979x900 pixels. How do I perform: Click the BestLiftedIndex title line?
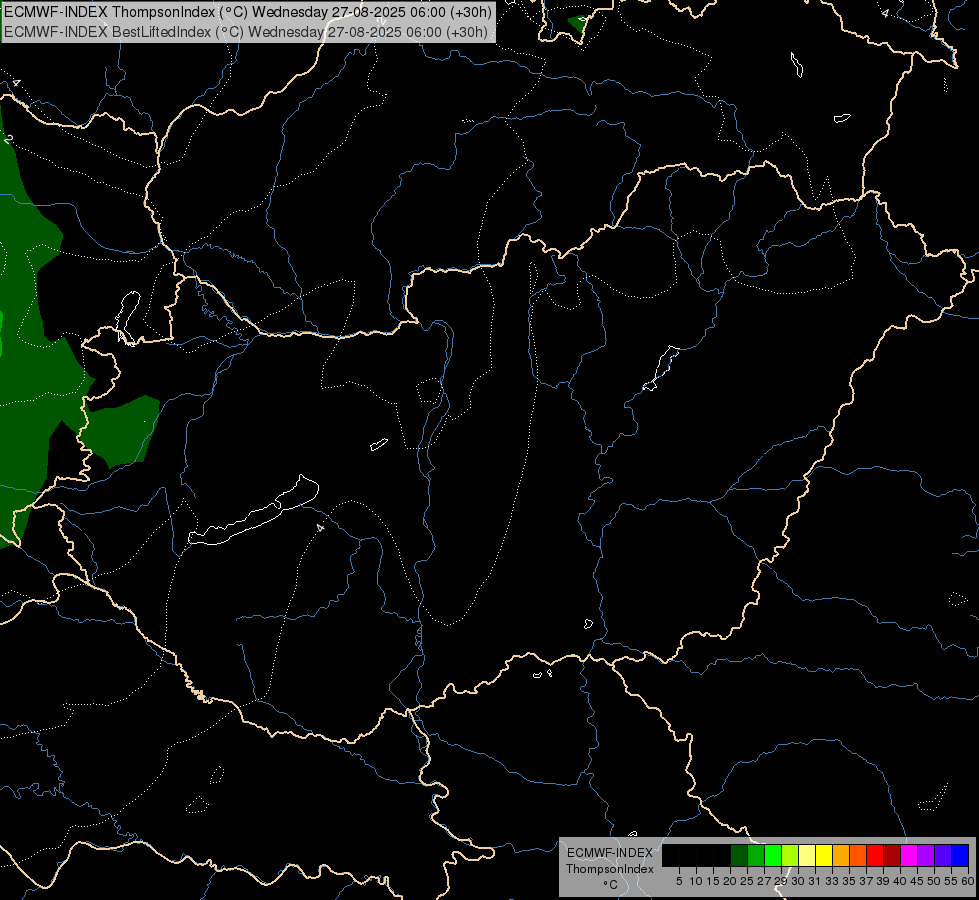[246, 32]
